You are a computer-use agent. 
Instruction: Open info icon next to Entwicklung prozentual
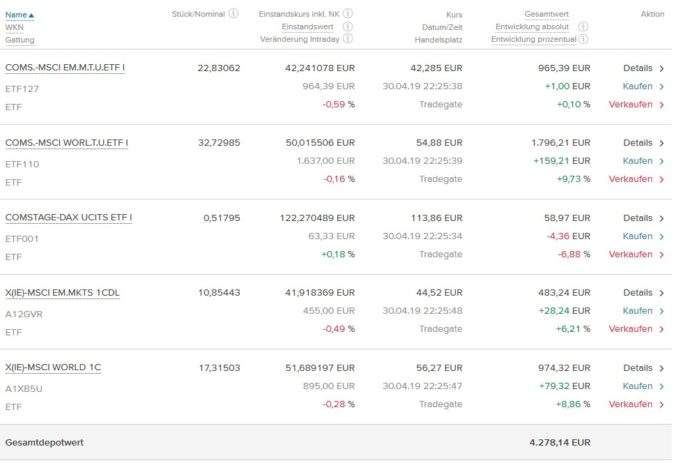pyautogui.click(x=583, y=39)
